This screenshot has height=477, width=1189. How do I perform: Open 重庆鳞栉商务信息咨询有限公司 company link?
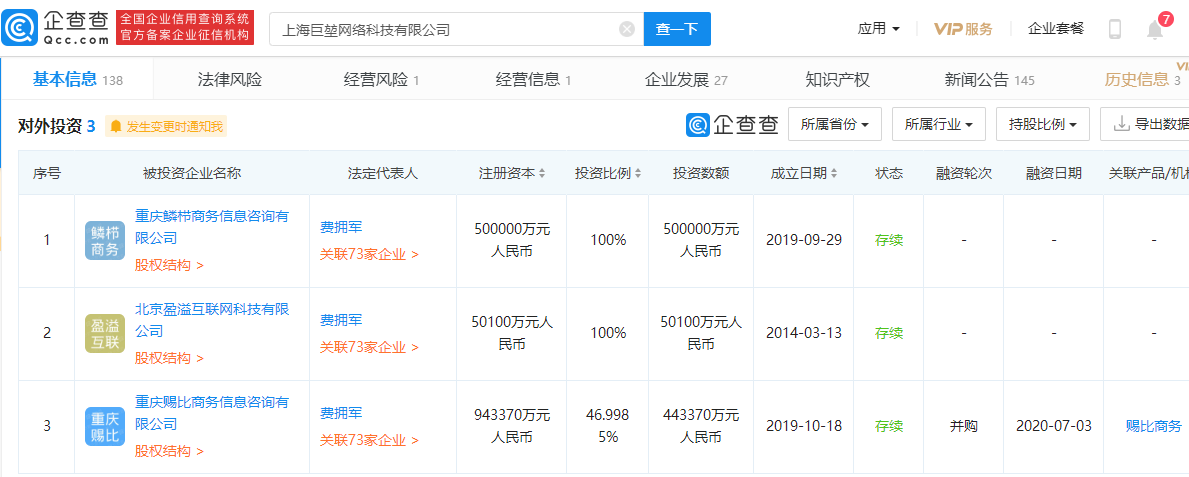[212, 228]
